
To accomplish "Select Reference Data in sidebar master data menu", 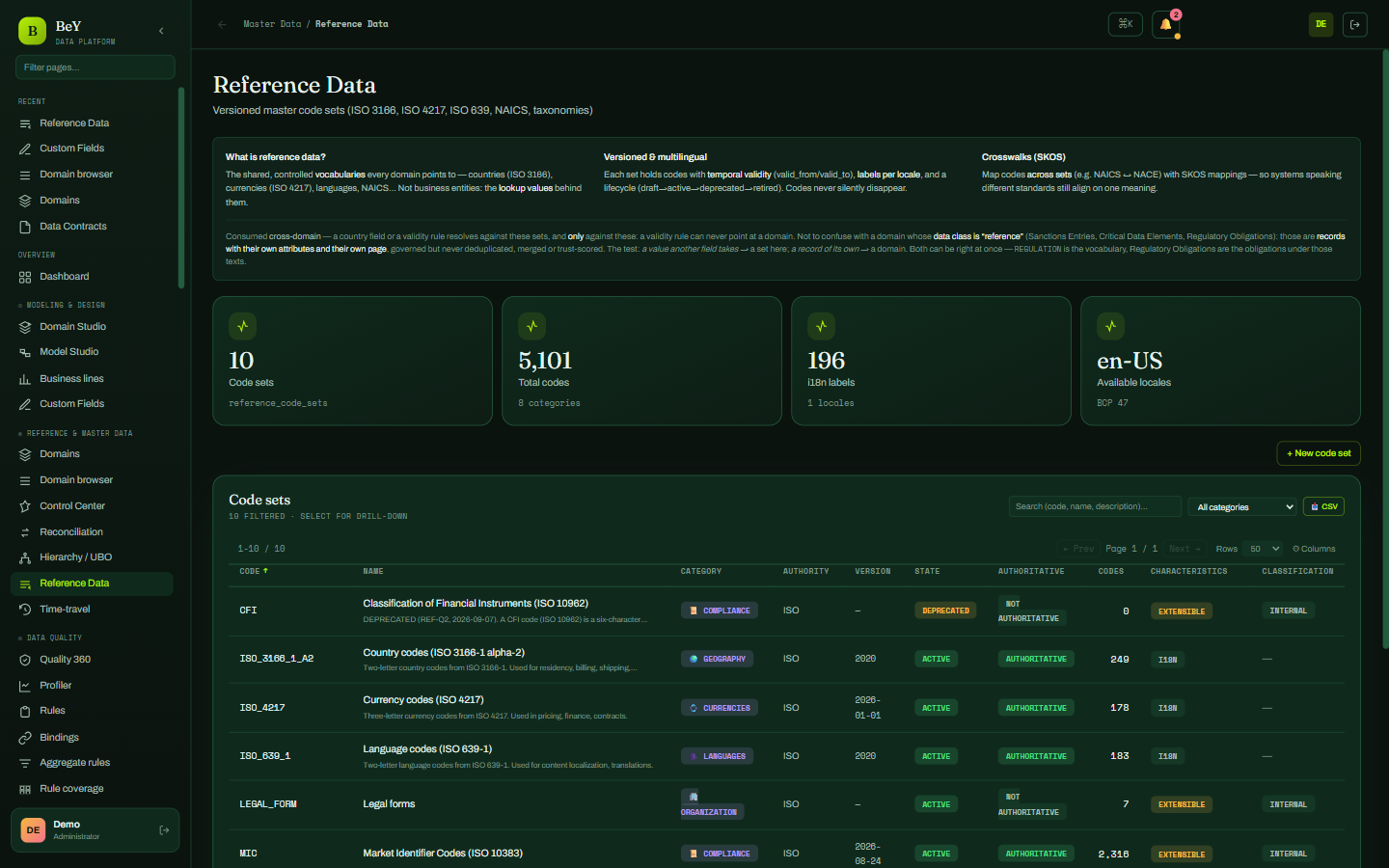I will 92,583.
